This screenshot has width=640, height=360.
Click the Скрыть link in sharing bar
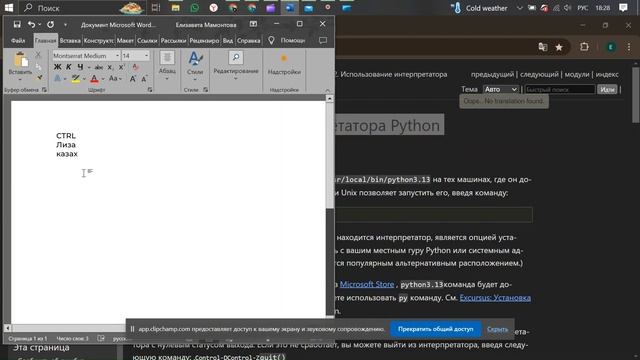[497, 329]
